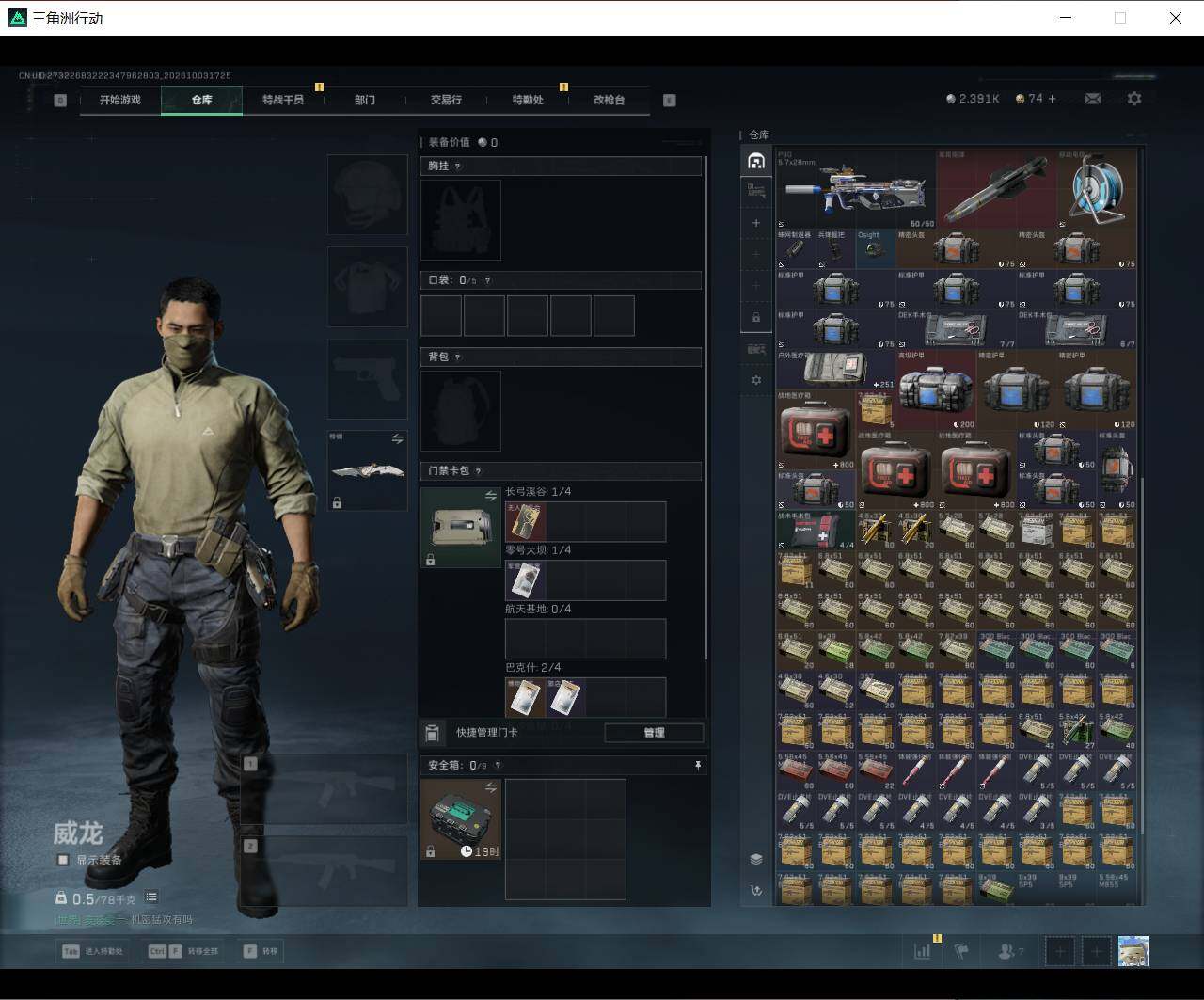Click the flag icon in bottom bar
The width and height of the screenshot is (1204, 1000).
click(961, 951)
